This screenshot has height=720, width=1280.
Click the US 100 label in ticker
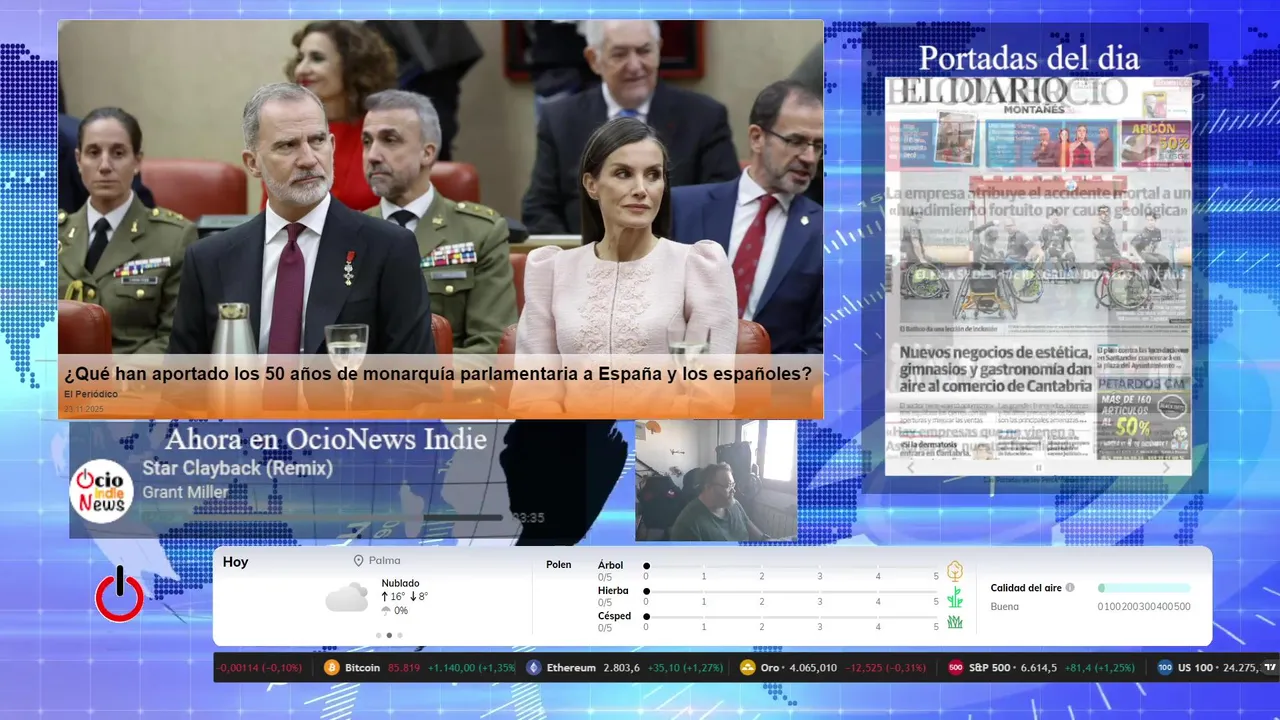coord(1195,668)
